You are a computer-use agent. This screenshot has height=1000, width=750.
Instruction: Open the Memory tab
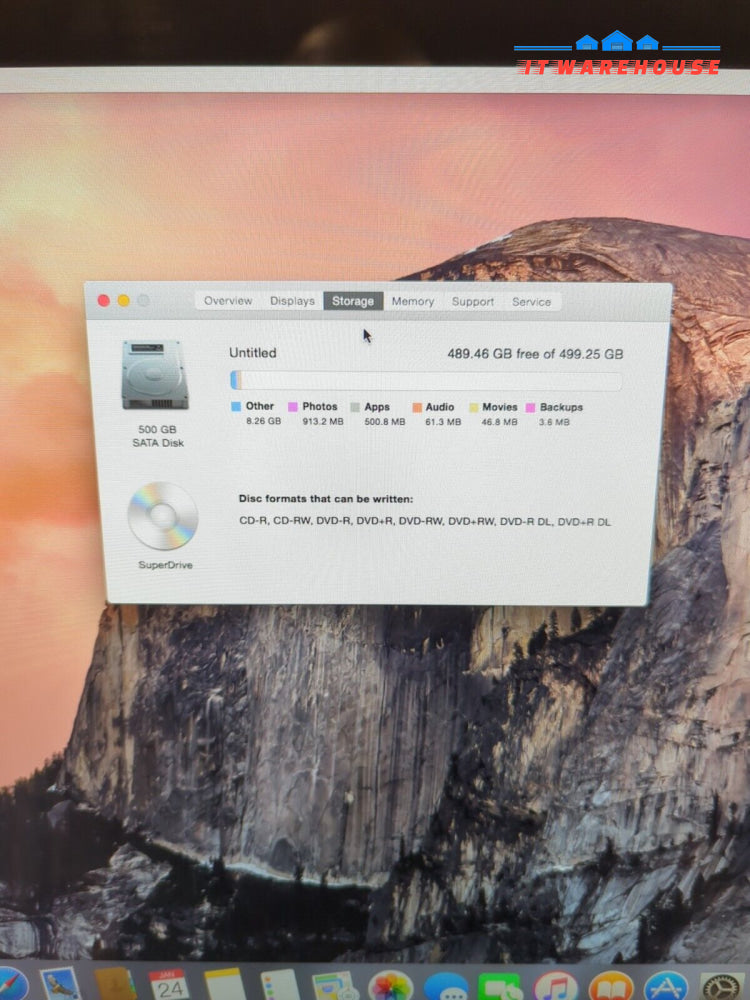click(x=413, y=301)
